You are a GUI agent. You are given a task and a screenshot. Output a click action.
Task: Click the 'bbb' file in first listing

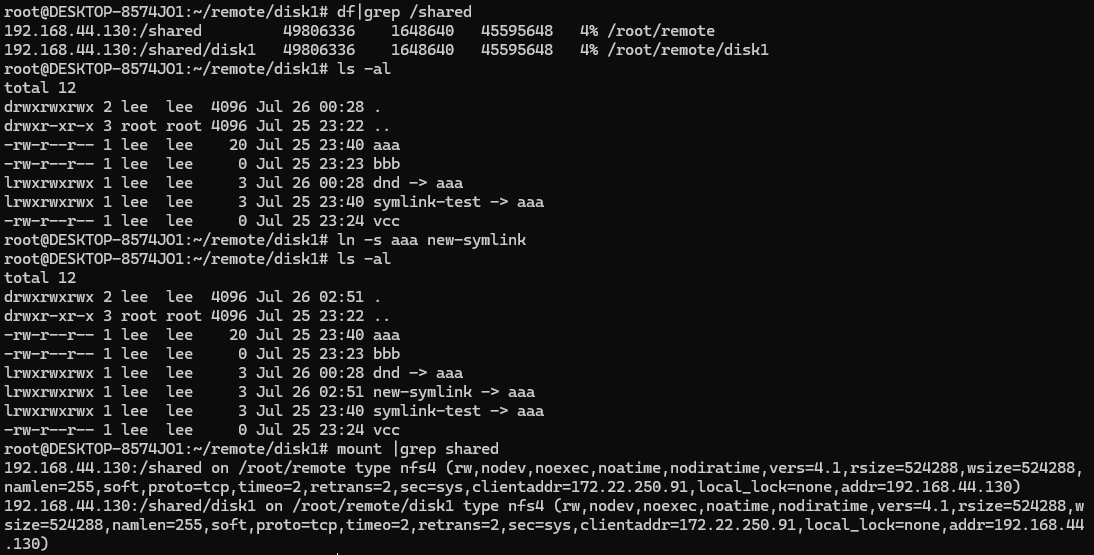point(387,164)
